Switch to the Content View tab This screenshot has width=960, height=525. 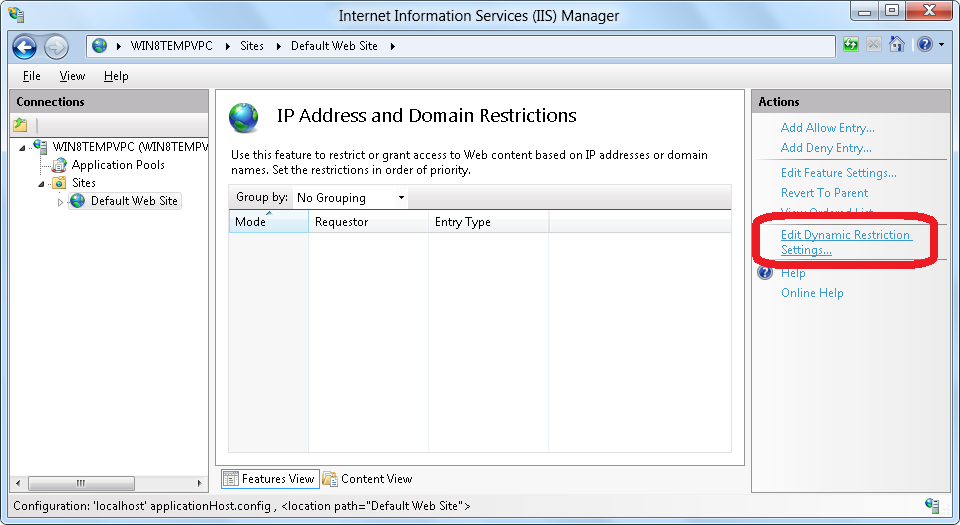tap(367, 479)
